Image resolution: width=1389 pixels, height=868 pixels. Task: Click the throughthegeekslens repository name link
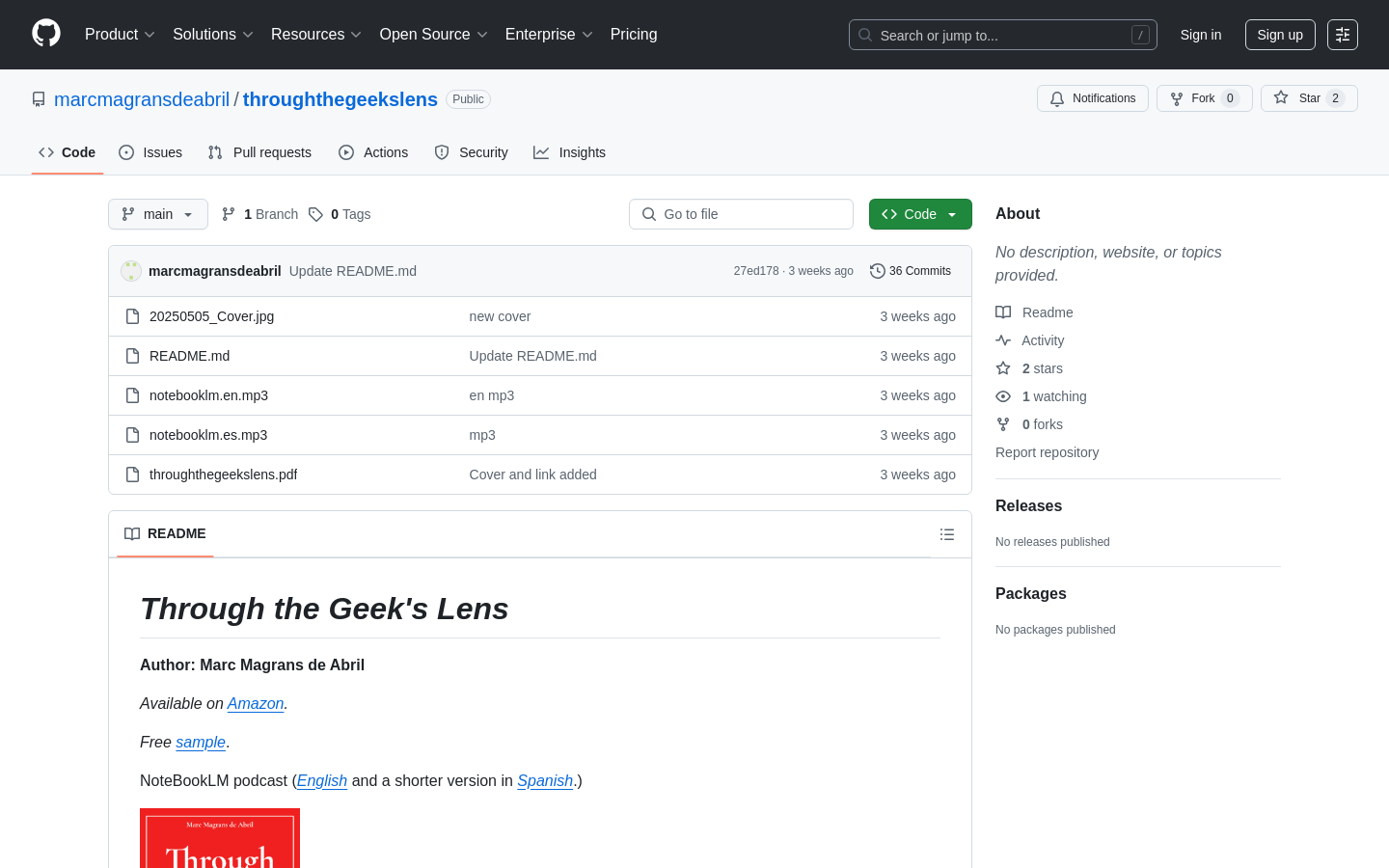pyautogui.click(x=340, y=99)
